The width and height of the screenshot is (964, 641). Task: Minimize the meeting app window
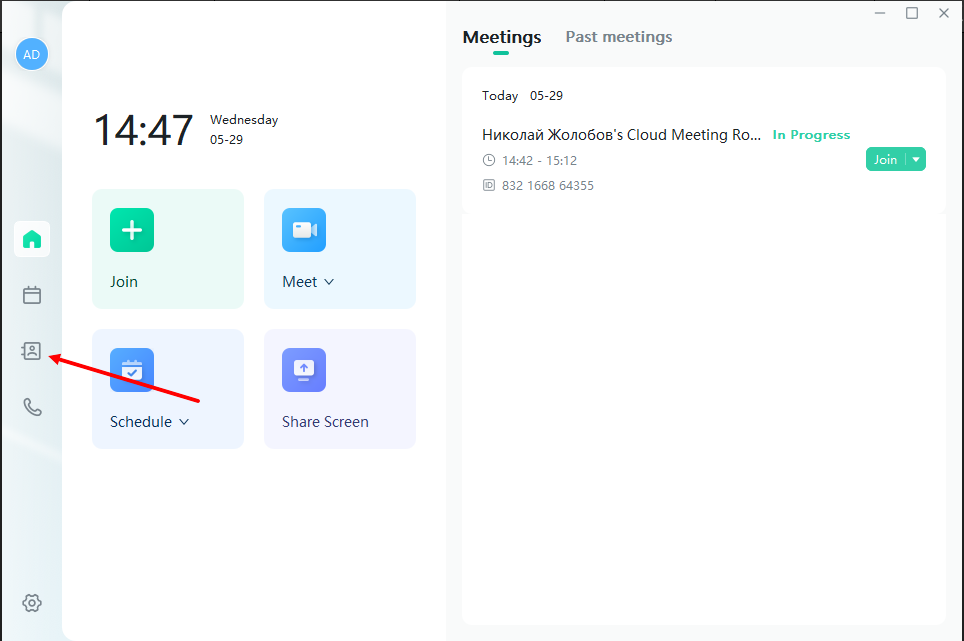(x=880, y=13)
